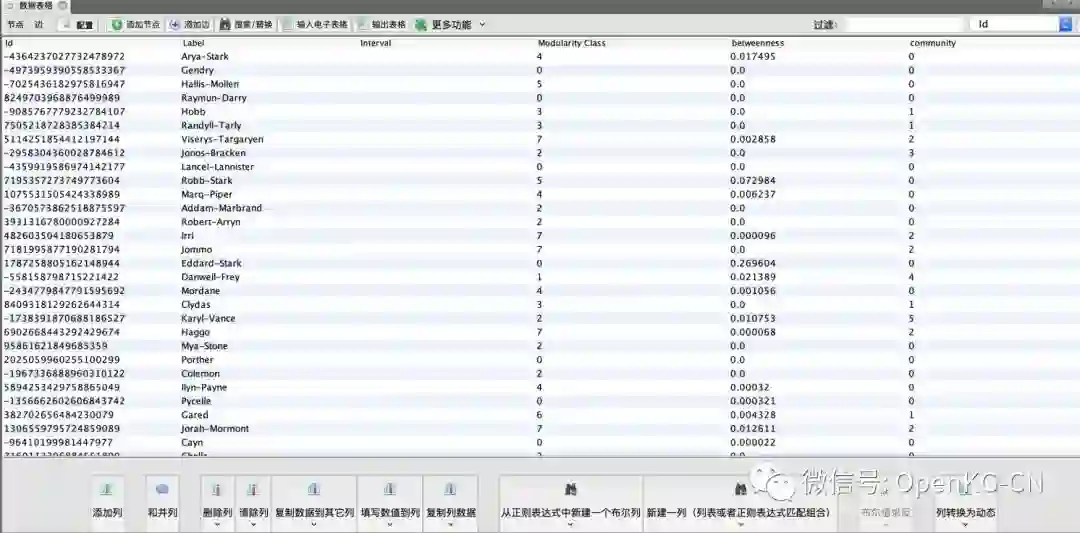The height and width of the screenshot is (533, 1080).
Task: Click 输入电子表格 import spreadsheet
Action: [x=315, y=25]
